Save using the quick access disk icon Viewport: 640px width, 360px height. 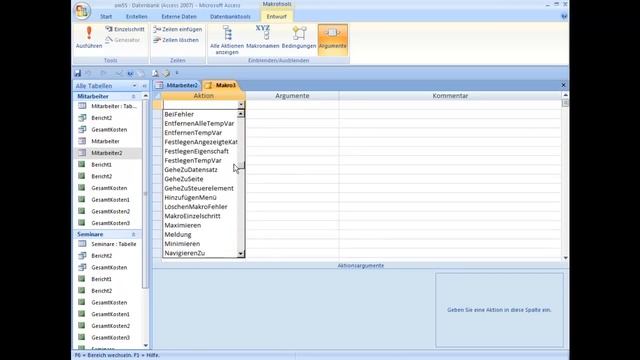click(78, 73)
